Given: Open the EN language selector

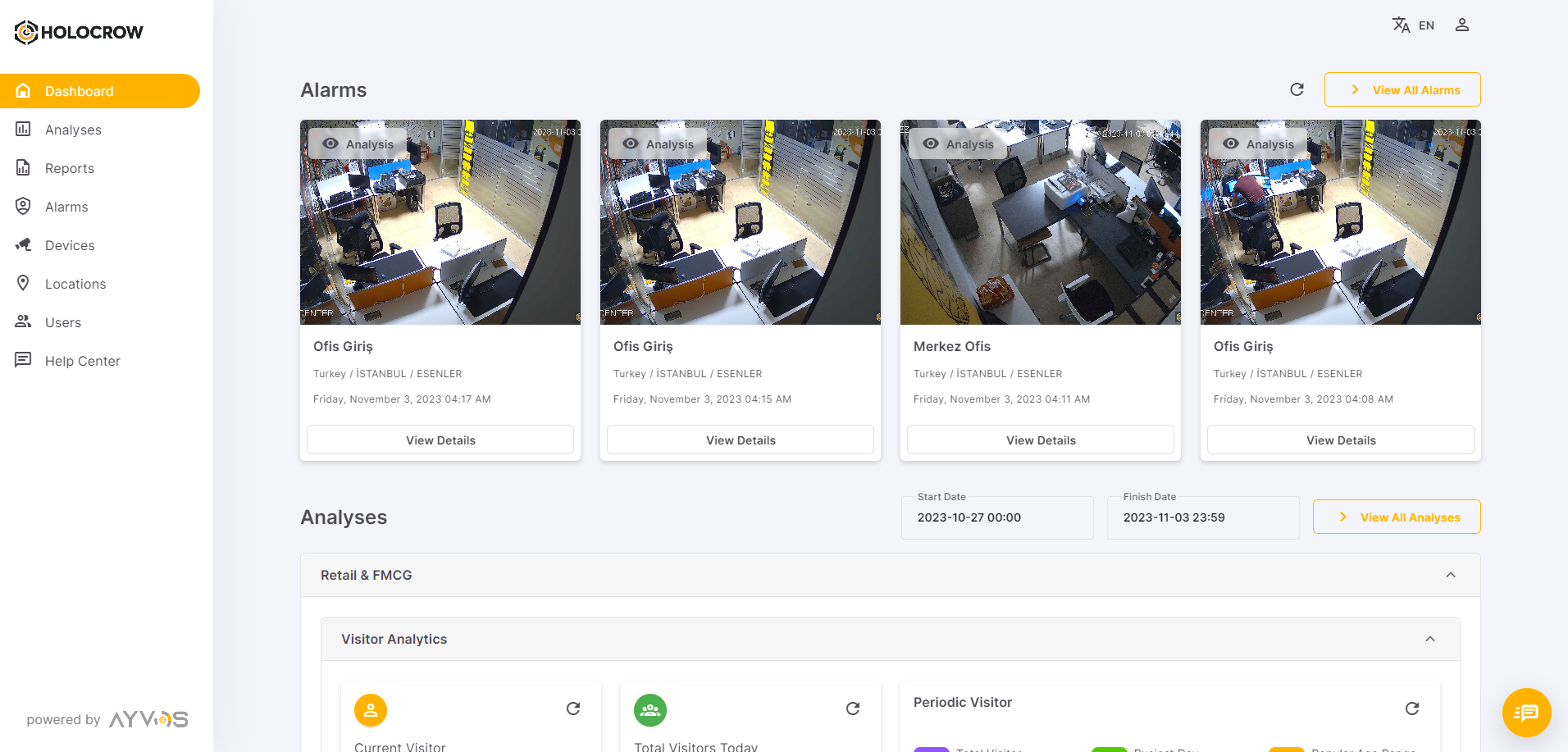Looking at the screenshot, I should point(1426,25).
